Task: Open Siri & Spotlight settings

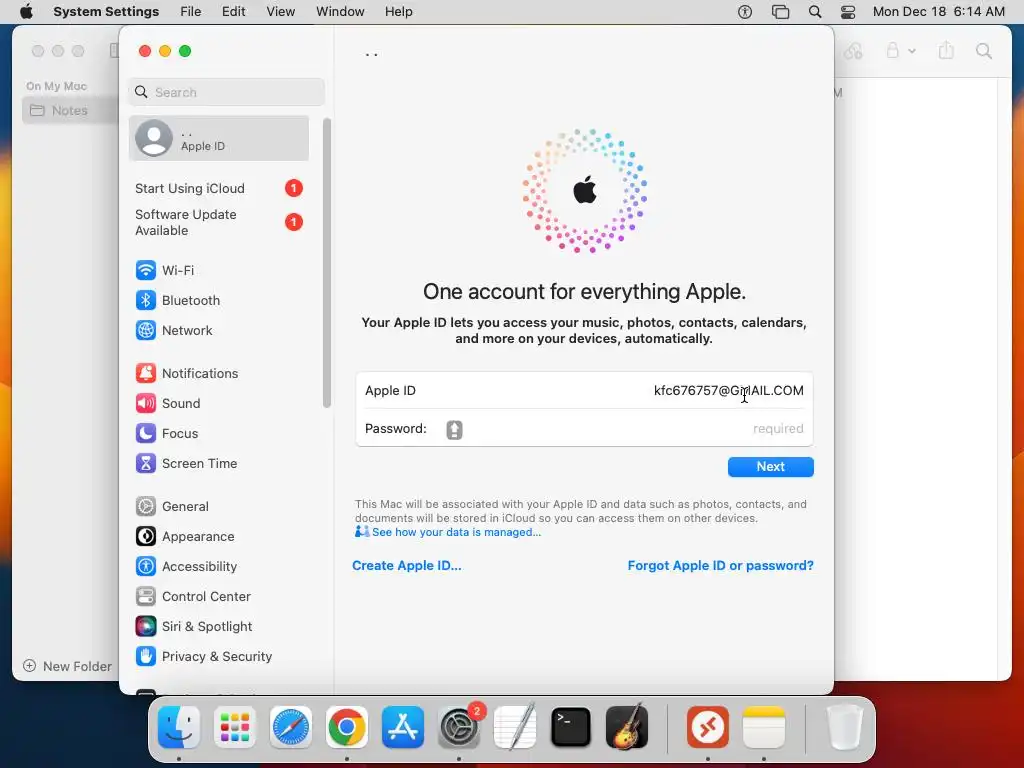Action: (194, 627)
